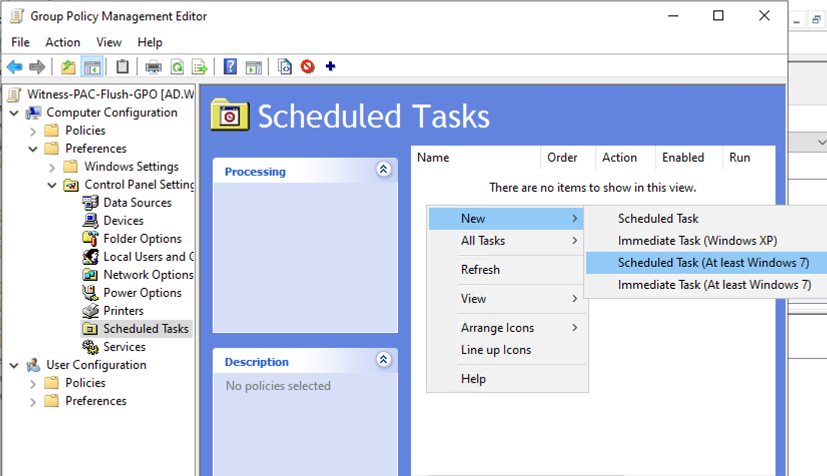The image size is (827, 476).
Task: Choose Line up Icons
Action: 505,349
